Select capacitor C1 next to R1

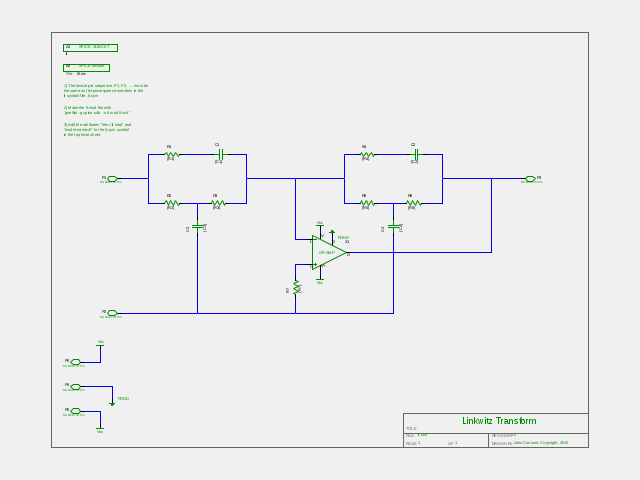click(x=220, y=155)
